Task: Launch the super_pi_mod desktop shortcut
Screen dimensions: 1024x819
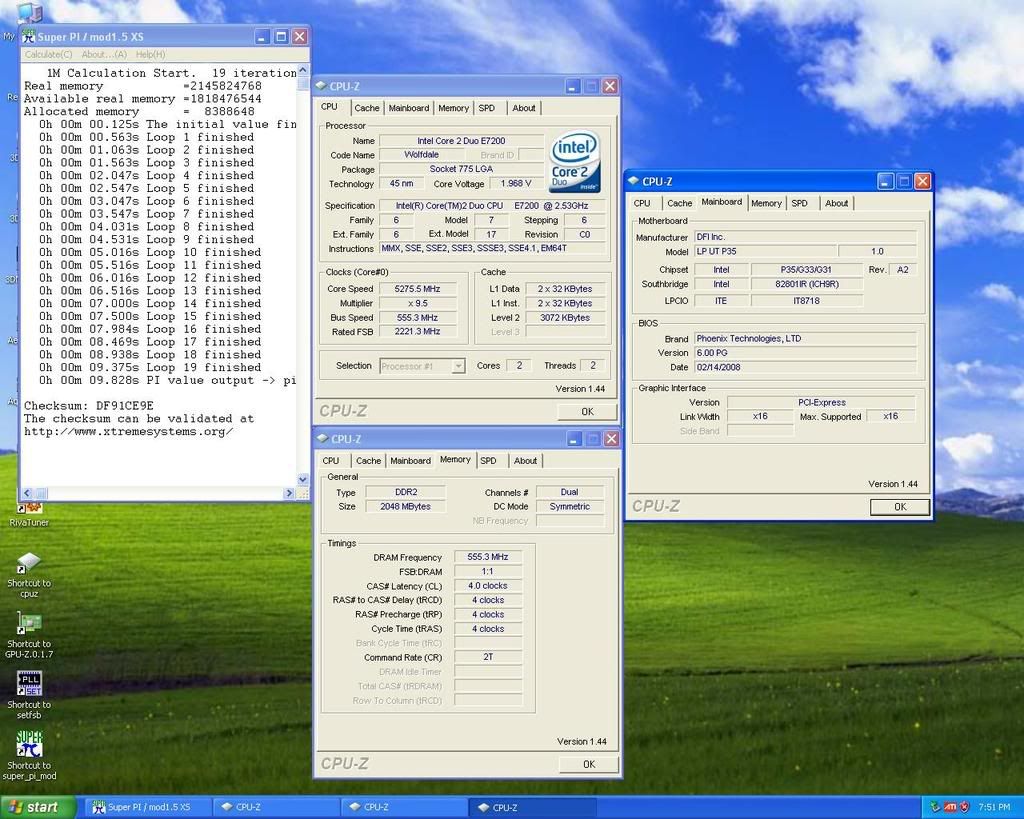Action: pos(29,755)
